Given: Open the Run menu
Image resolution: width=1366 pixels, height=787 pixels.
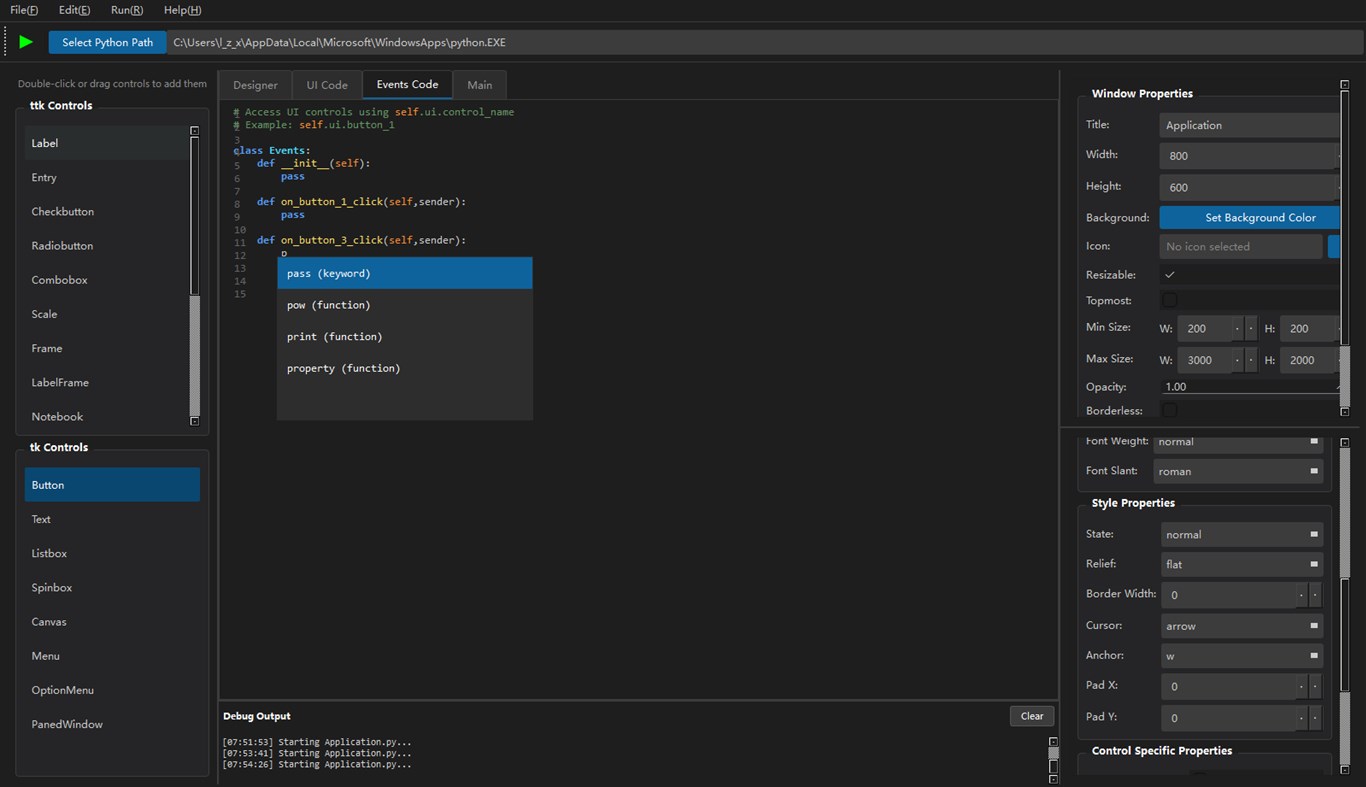Looking at the screenshot, I should click(x=127, y=10).
